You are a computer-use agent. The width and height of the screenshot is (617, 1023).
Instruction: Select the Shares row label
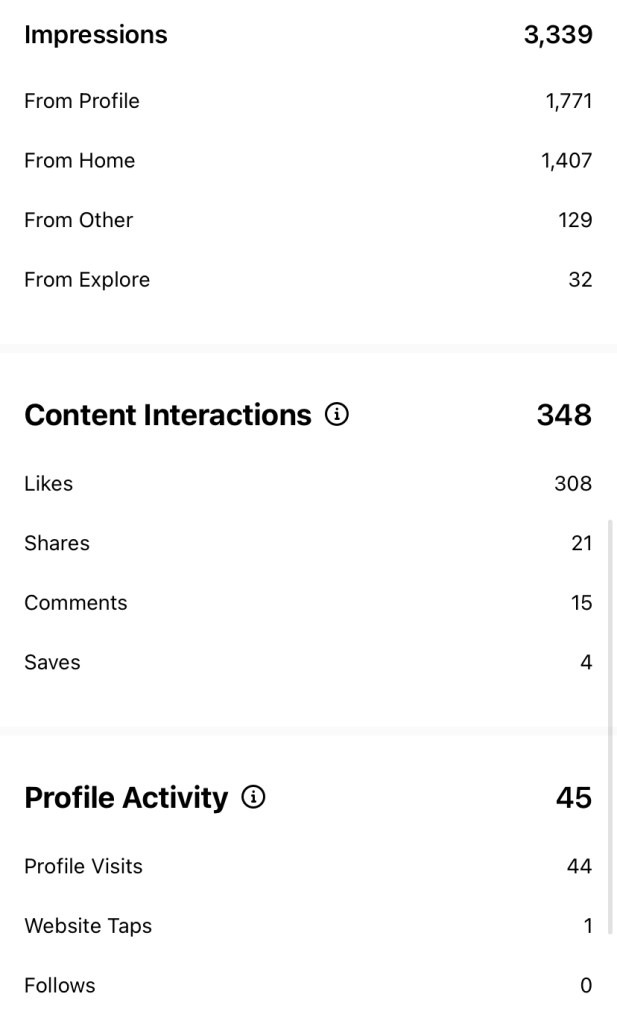[57, 543]
